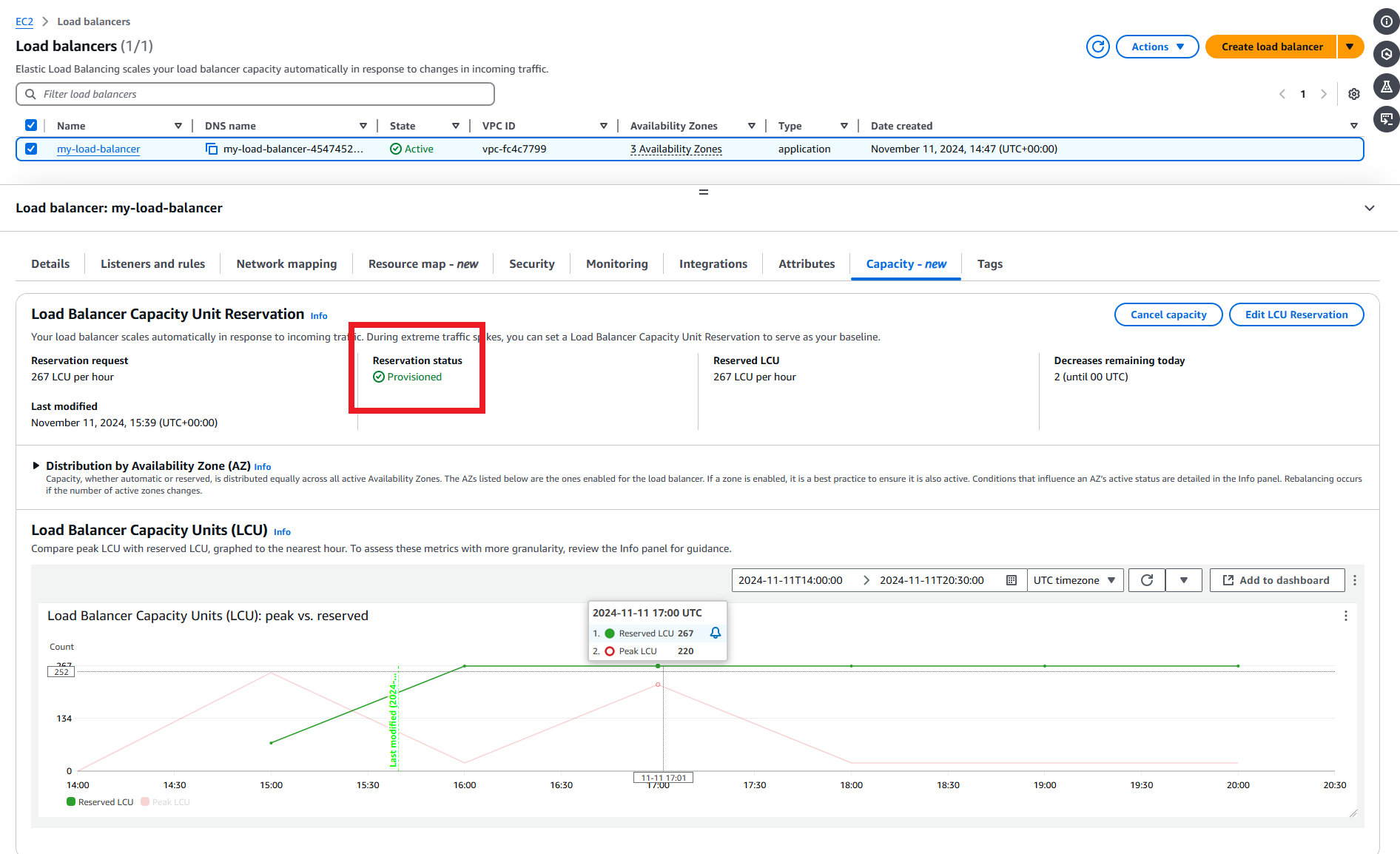This screenshot has height=854, width=1400.
Task: Sort the table by the Name column
Action: (178, 126)
